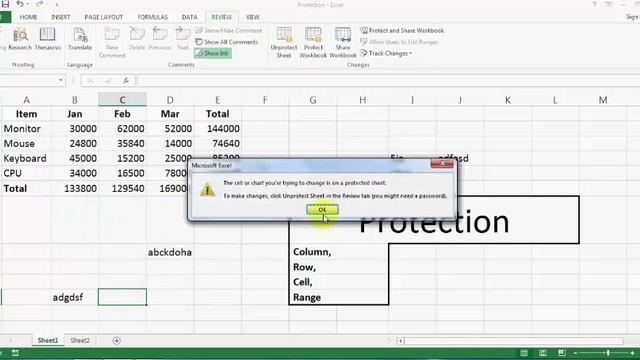This screenshot has width=640, height=360.
Task: Click the 'Feb' header cell
Action: pyautogui.click(x=122, y=114)
